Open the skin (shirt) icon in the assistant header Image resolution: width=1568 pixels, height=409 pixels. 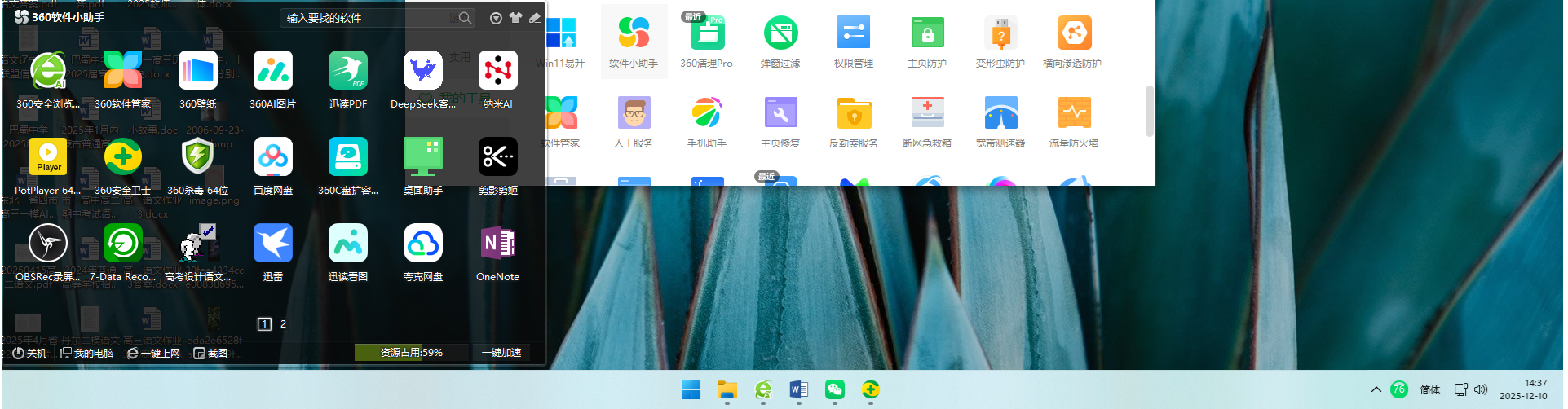515,18
